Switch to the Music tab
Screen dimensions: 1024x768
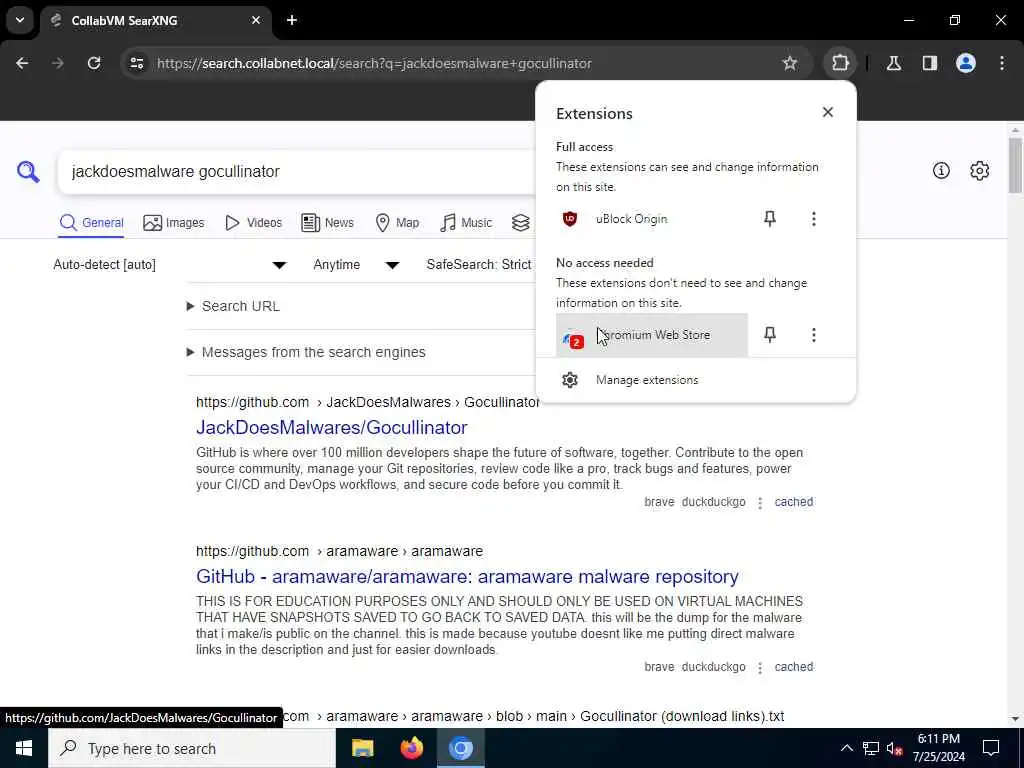point(466,223)
